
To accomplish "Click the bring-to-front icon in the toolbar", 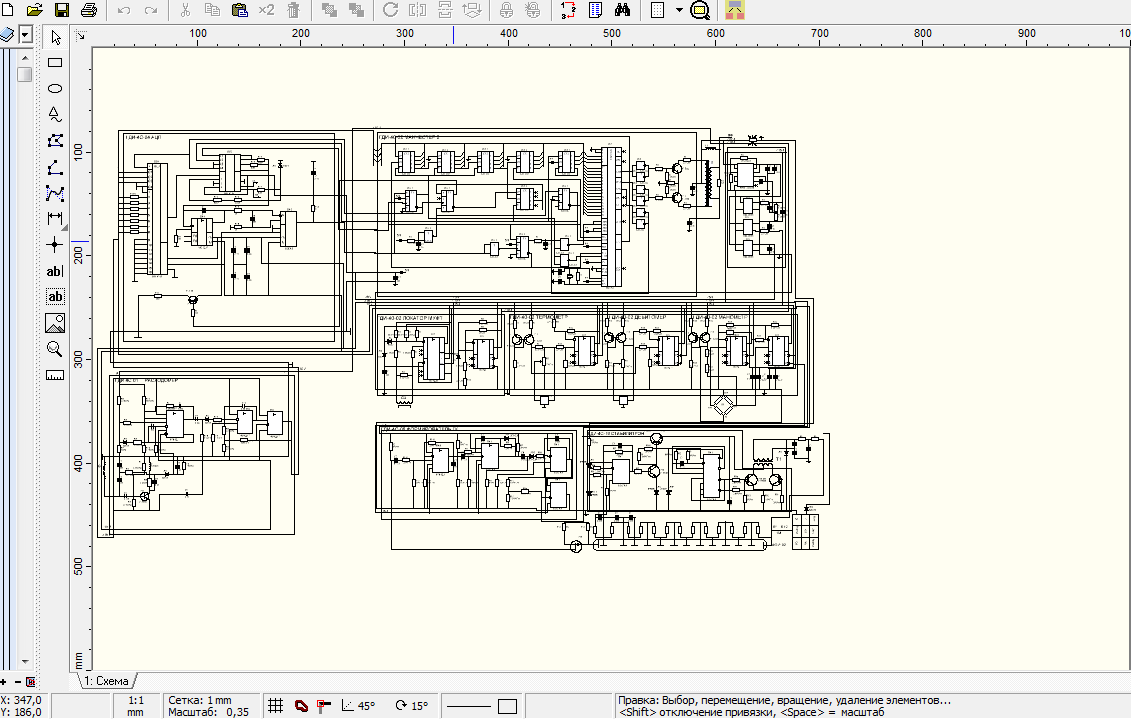I will pyautogui.click(x=329, y=9).
